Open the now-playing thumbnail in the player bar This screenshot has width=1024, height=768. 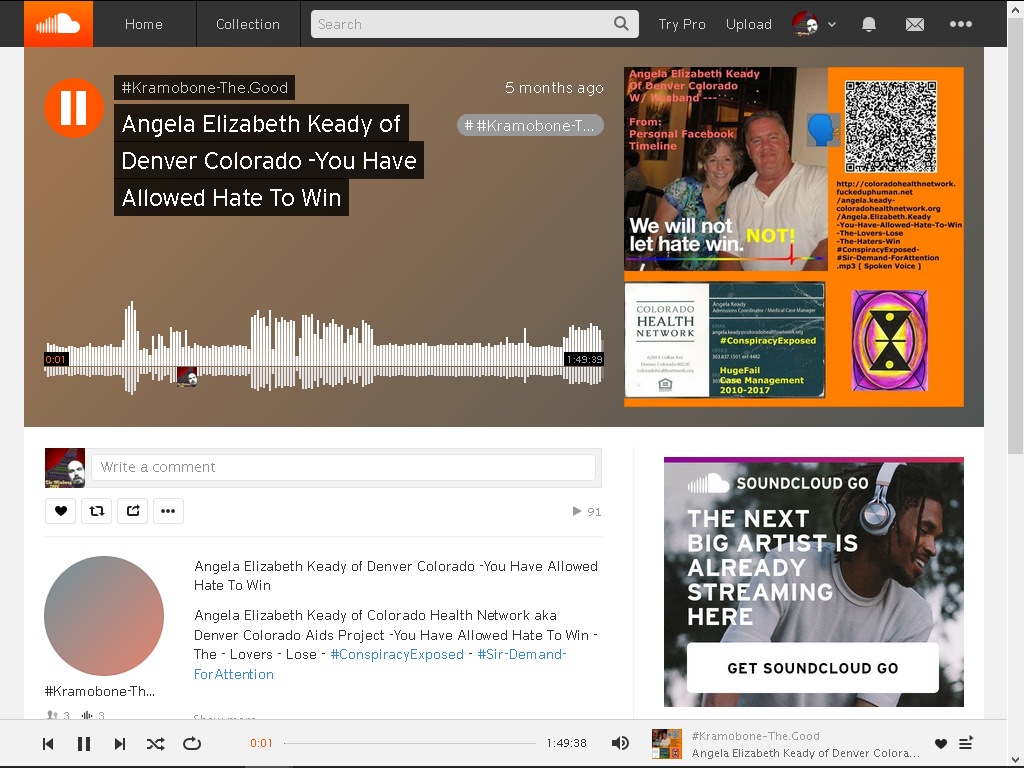667,744
